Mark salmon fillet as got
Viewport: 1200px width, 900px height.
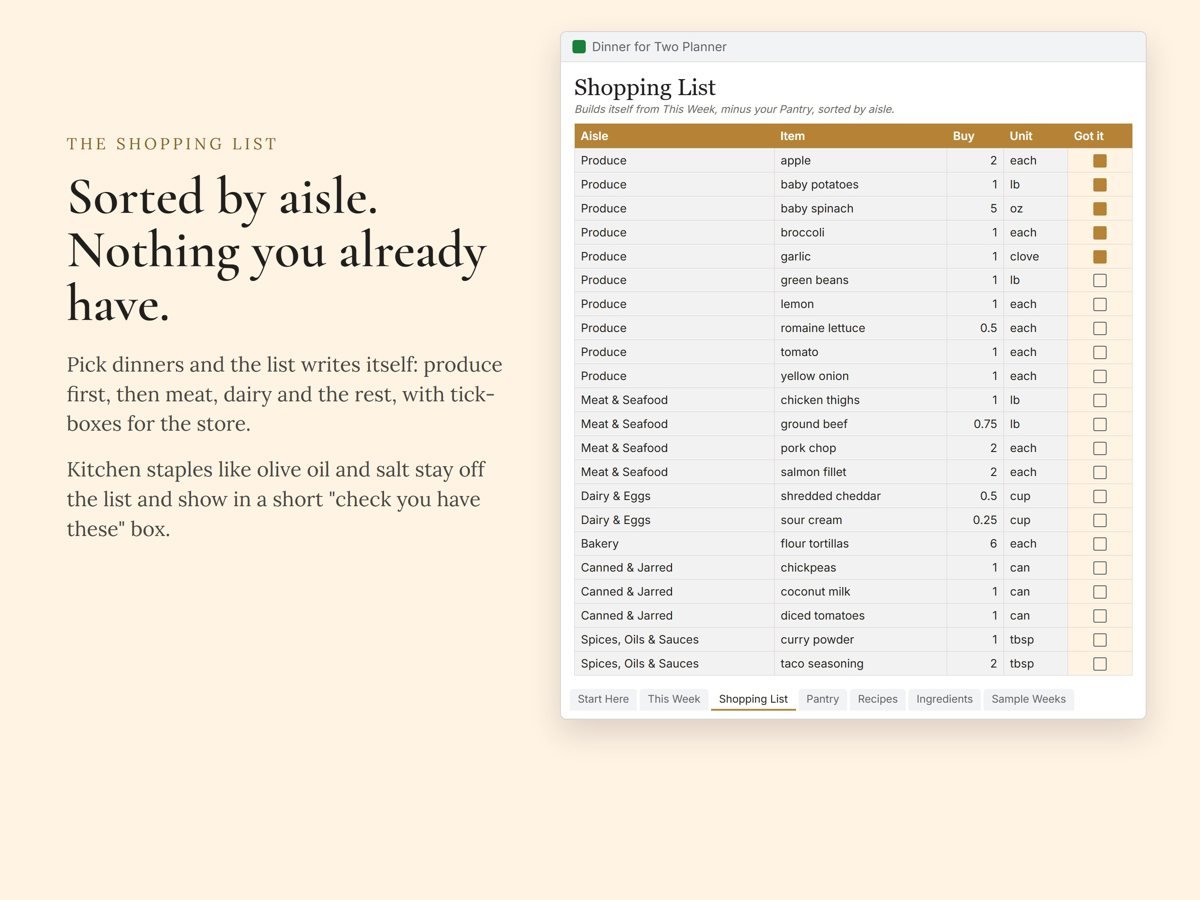click(x=1100, y=473)
